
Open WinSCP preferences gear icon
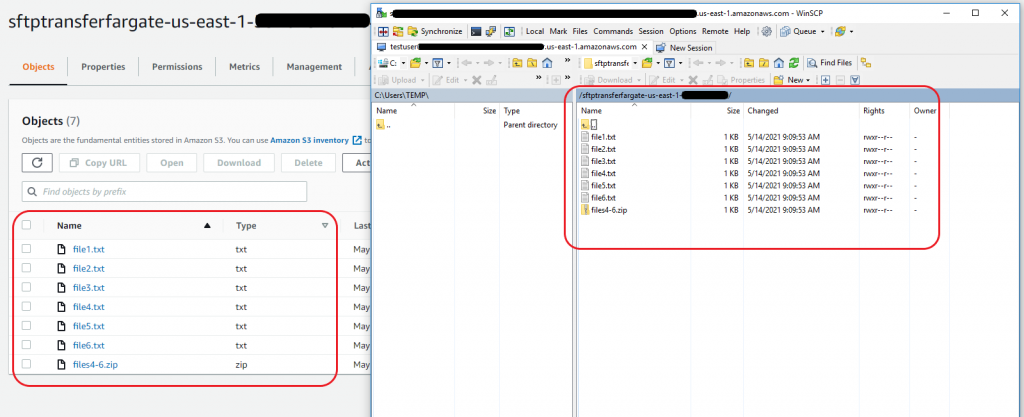766,31
